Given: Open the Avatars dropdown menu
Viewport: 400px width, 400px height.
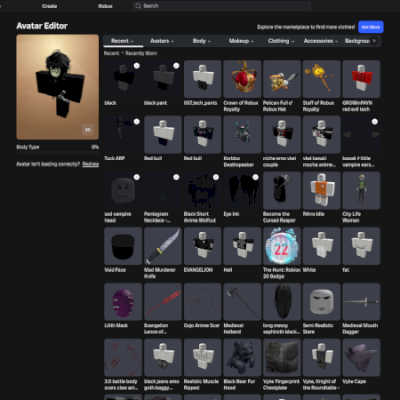Looking at the screenshot, I should pos(162,41).
